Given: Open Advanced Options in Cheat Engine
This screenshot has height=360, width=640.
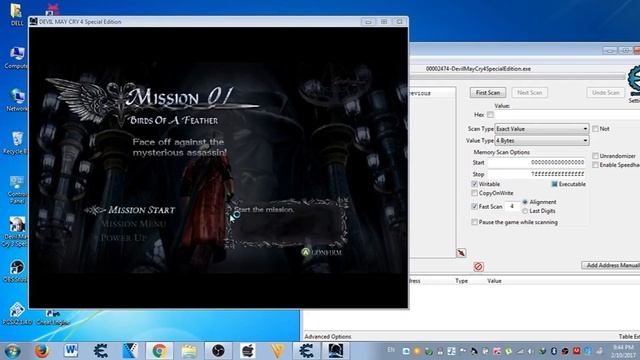Looking at the screenshot, I should coord(327,337).
